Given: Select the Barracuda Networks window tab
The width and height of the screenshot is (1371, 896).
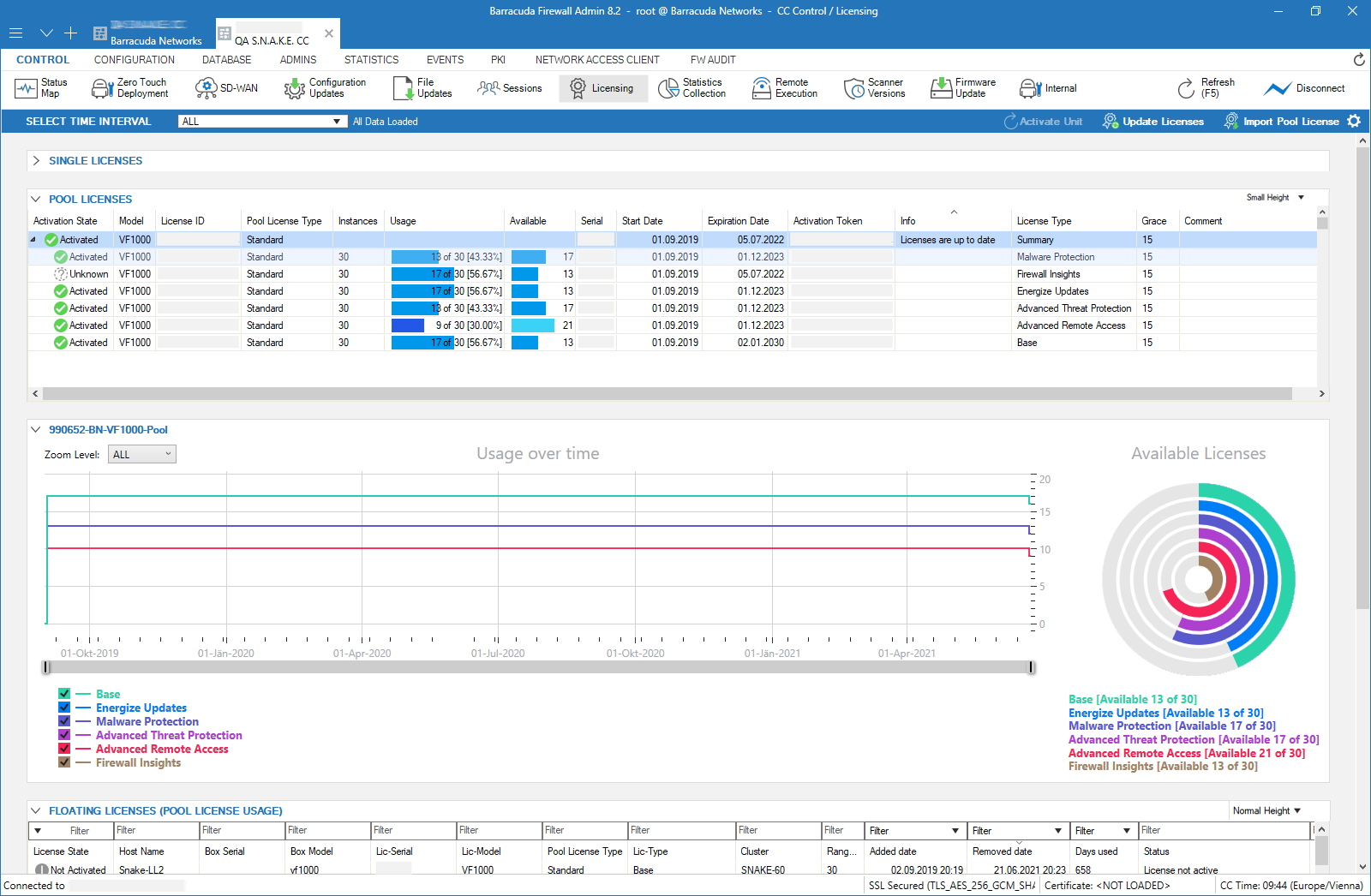Looking at the screenshot, I should tap(150, 34).
